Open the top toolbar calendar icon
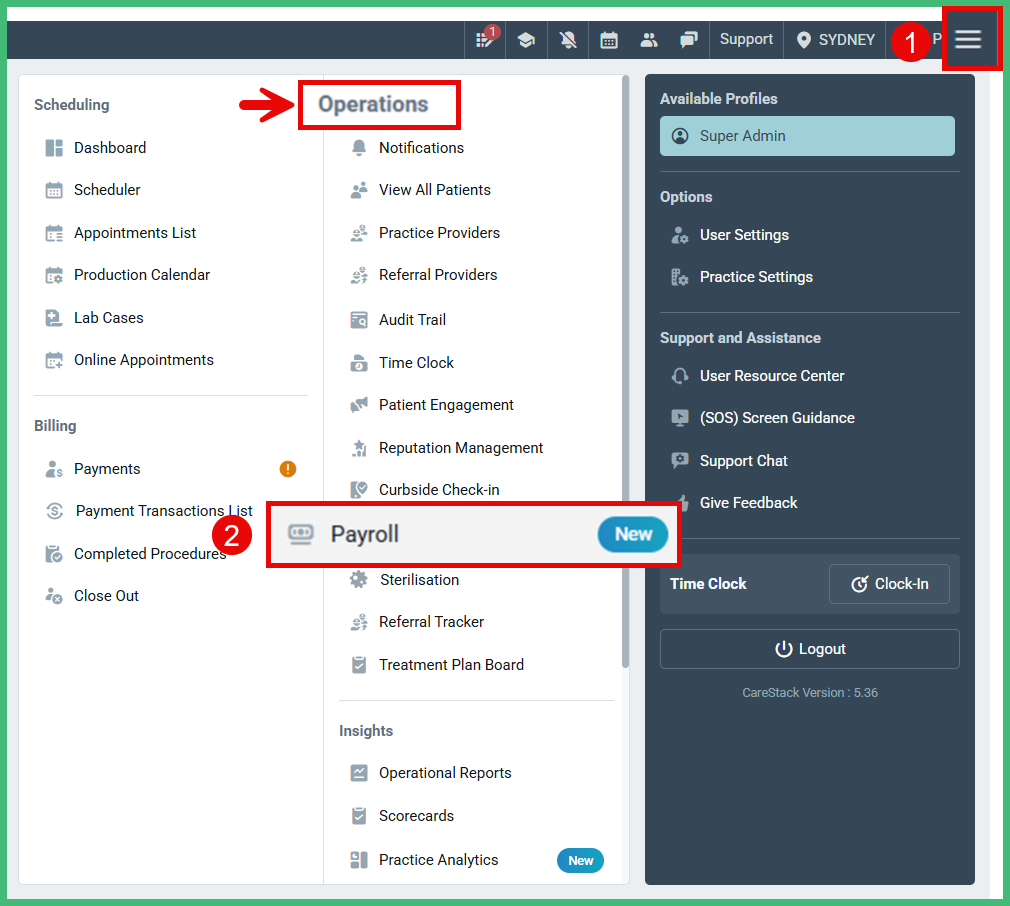The image size is (1010, 906). [609, 39]
